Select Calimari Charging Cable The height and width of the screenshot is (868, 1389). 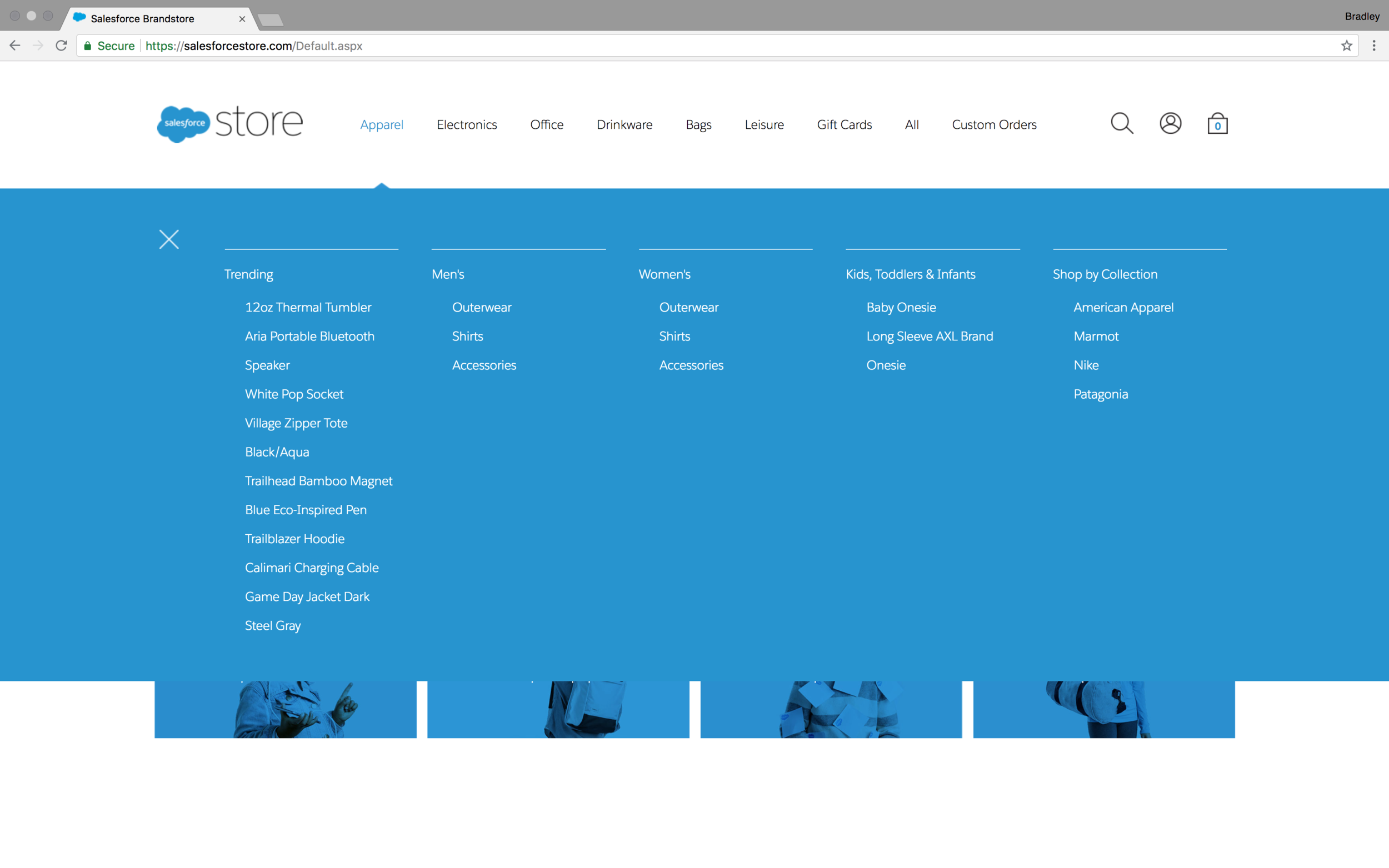point(312,568)
